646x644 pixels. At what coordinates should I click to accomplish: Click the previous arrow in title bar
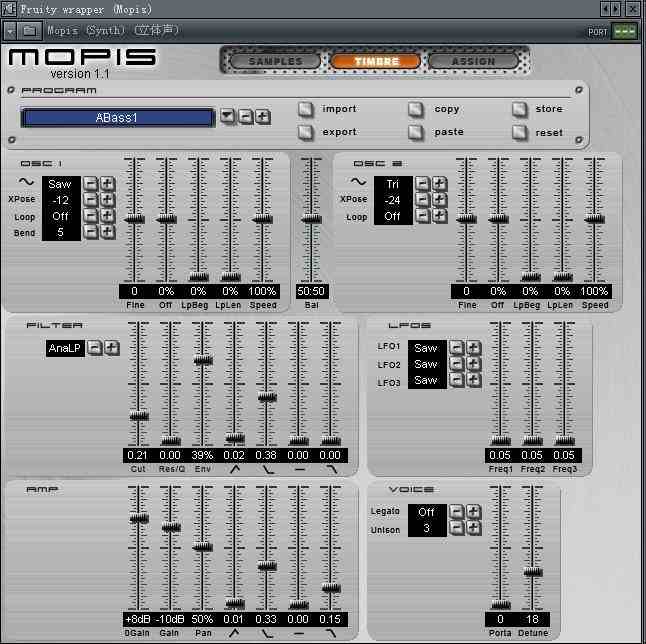606,8
